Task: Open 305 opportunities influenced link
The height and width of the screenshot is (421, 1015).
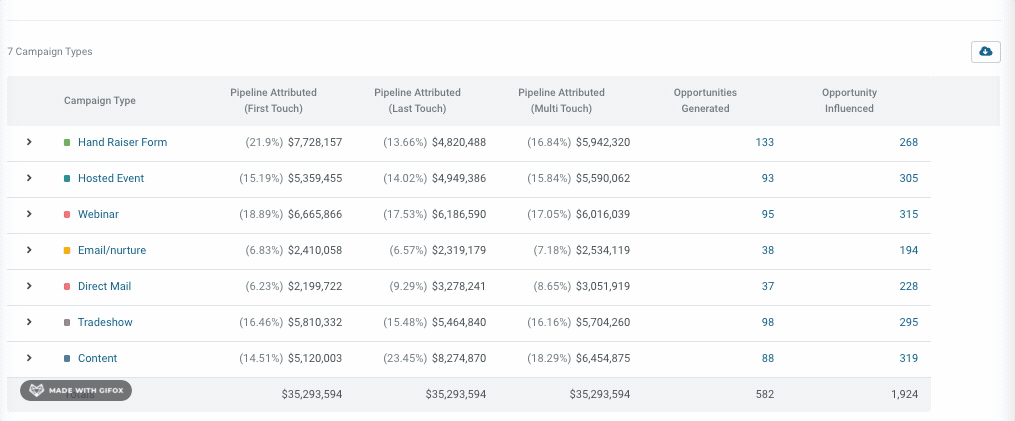Action: tap(909, 178)
